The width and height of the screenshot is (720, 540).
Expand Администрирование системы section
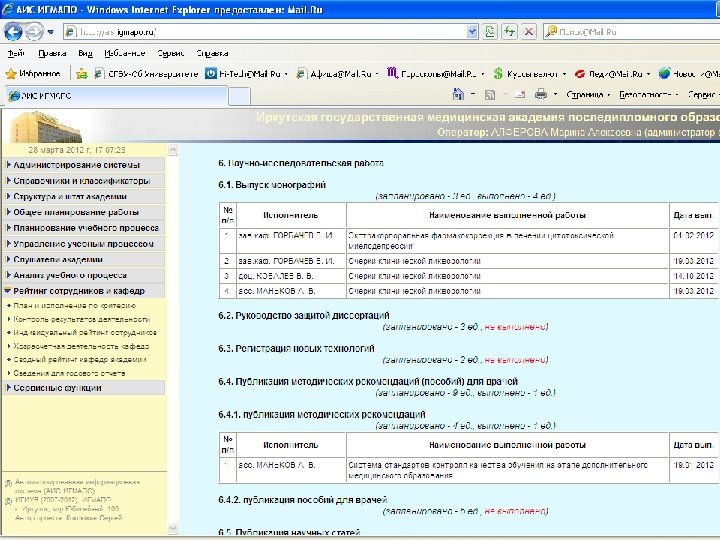[84, 165]
